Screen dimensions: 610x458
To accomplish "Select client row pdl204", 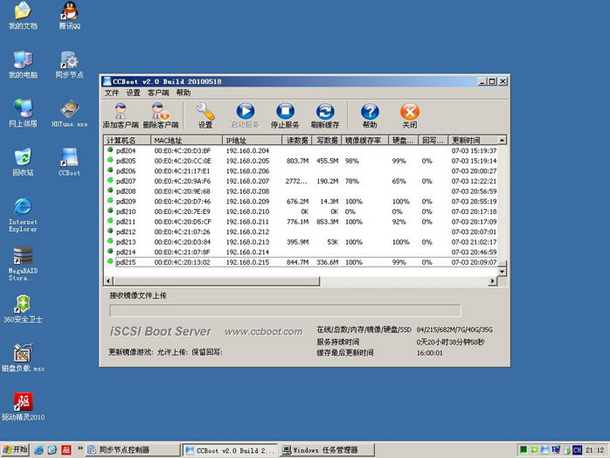I will [x=302, y=151].
